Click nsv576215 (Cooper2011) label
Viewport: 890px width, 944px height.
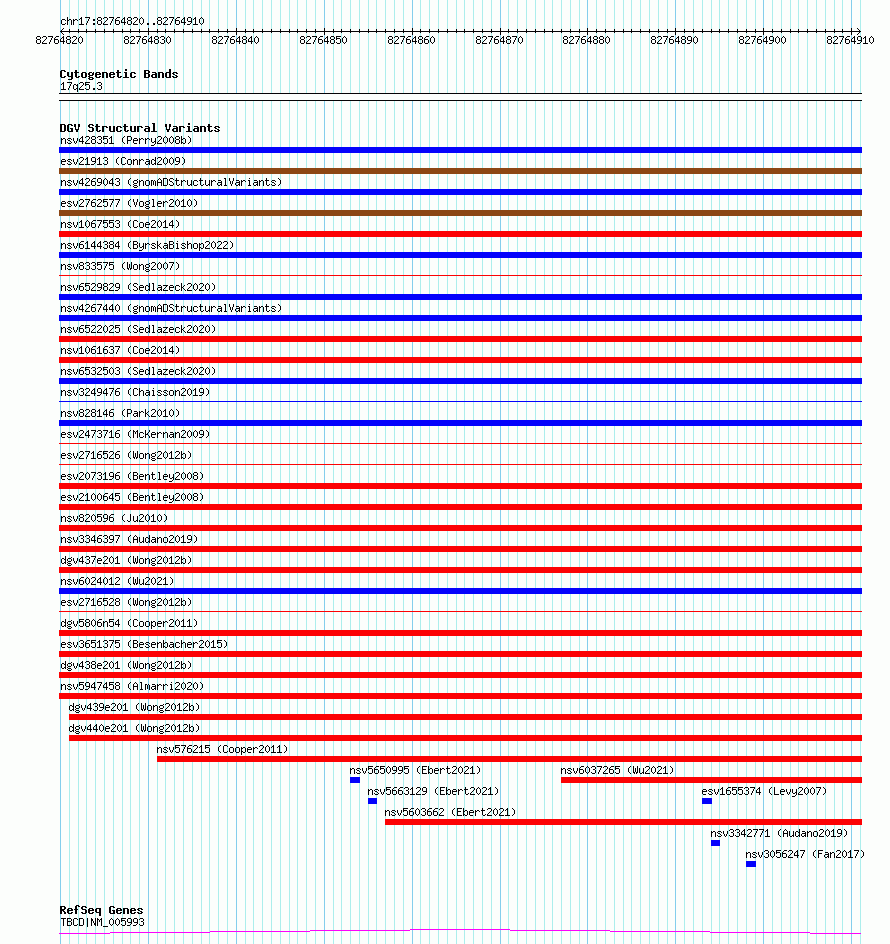pyautogui.click(x=222, y=750)
